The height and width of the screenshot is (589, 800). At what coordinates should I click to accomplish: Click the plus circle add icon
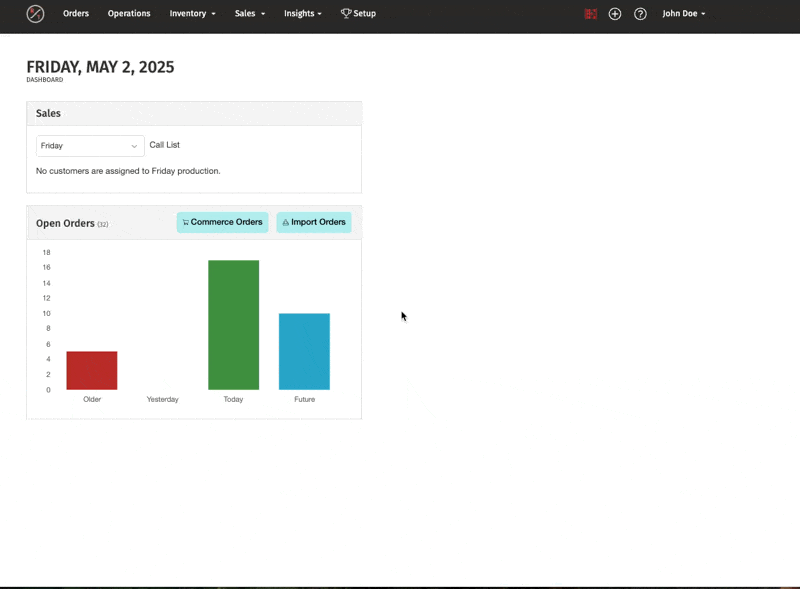pos(615,14)
